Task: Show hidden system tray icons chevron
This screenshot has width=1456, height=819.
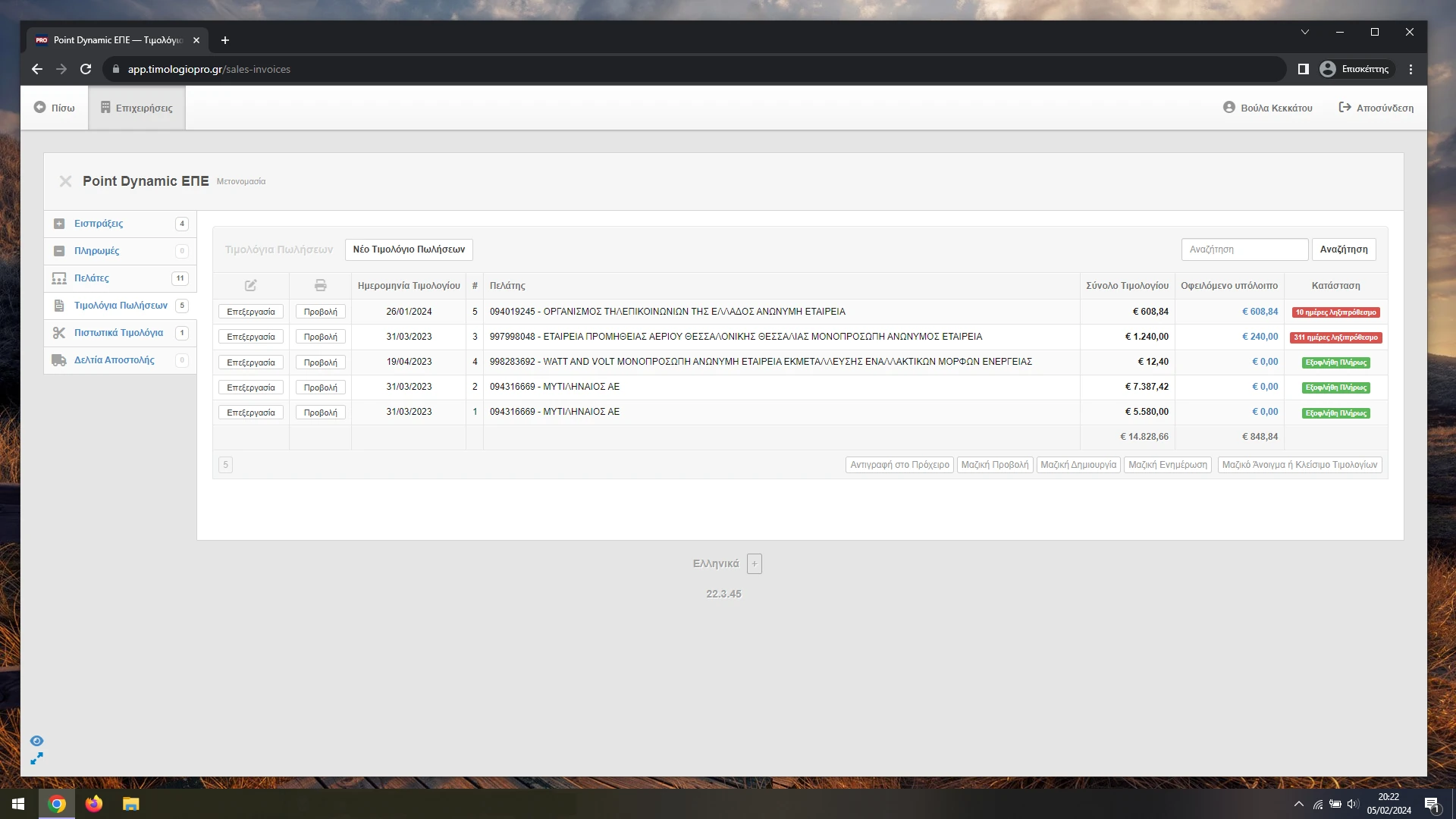Action: point(1299,805)
